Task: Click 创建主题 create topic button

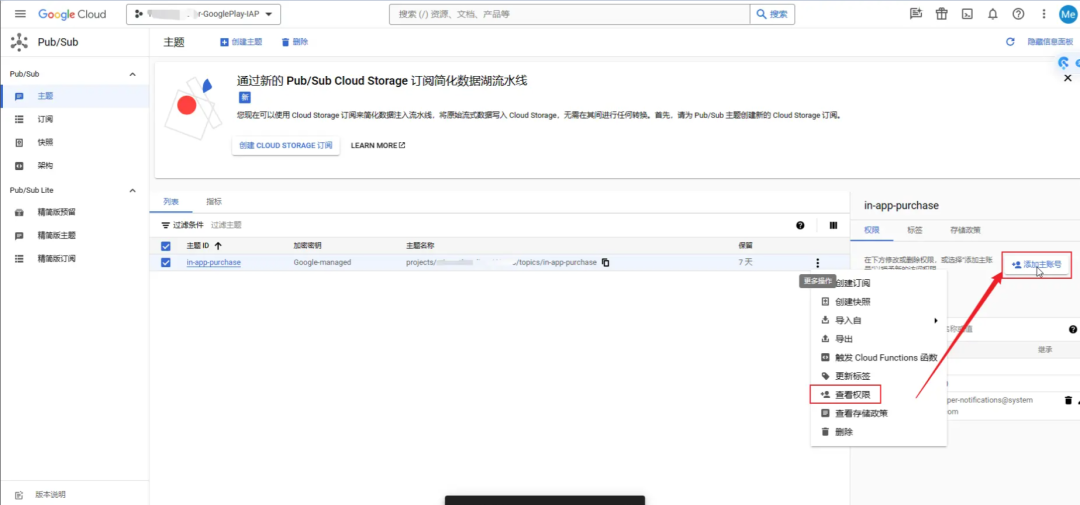Action: (241, 42)
